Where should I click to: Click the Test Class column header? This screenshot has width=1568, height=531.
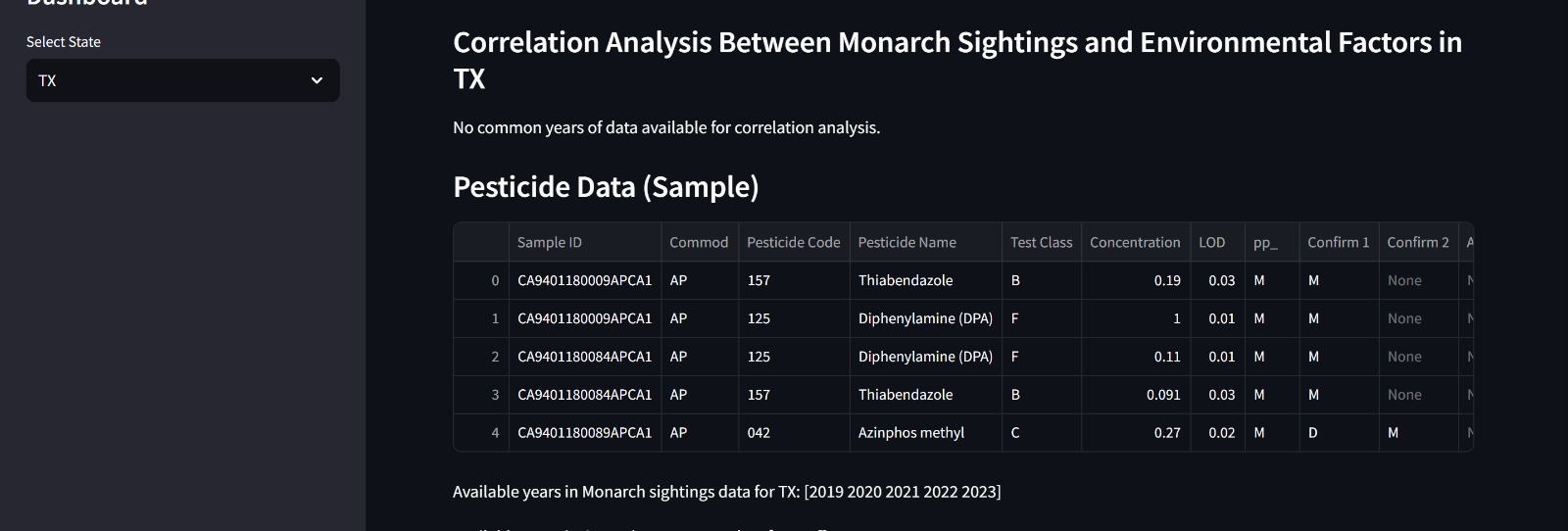click(1041, 242)
